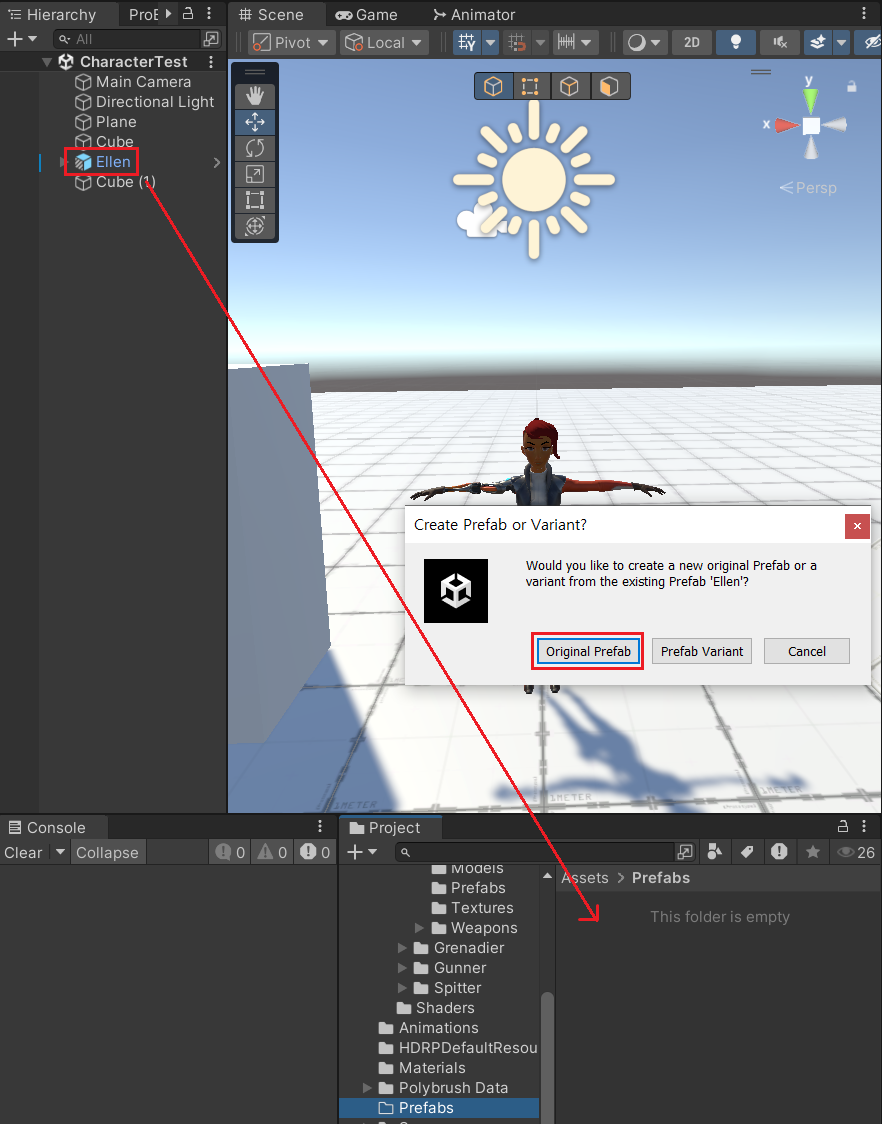Viewport: 882px width, 1124px height.
Task: Toggle Collapse in Console
Action: (107, 852)
